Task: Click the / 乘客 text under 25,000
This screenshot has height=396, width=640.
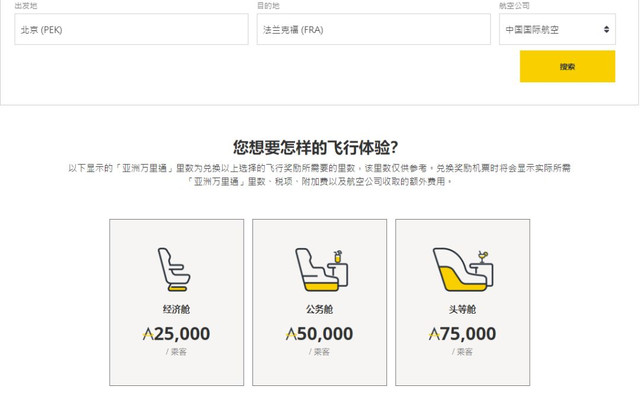Action: point(176,352)
